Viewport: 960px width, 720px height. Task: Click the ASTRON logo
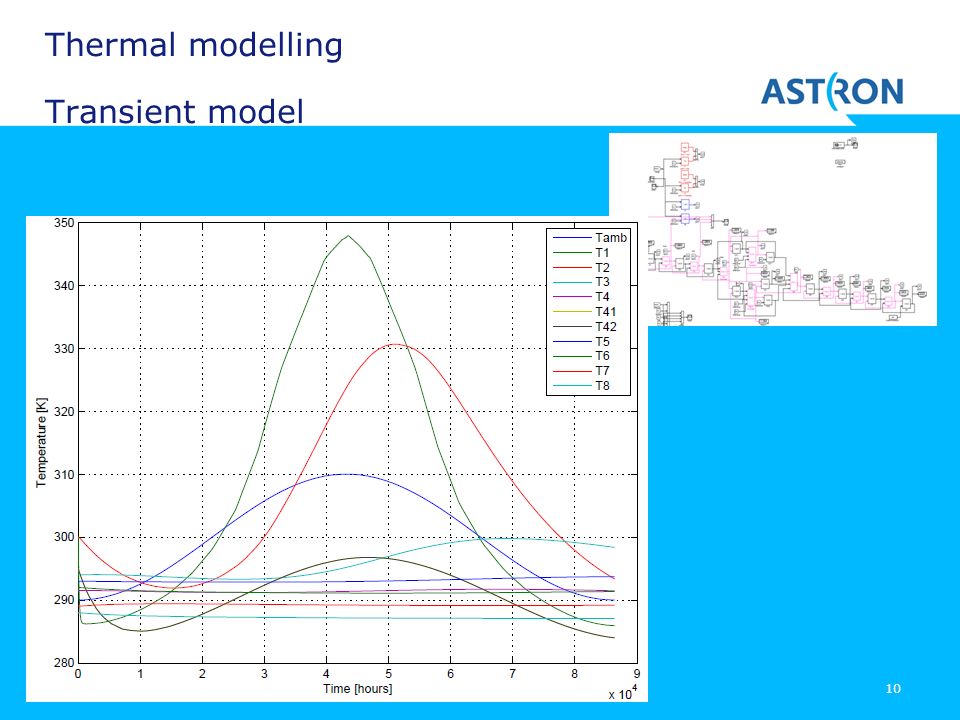coord(832,93)
